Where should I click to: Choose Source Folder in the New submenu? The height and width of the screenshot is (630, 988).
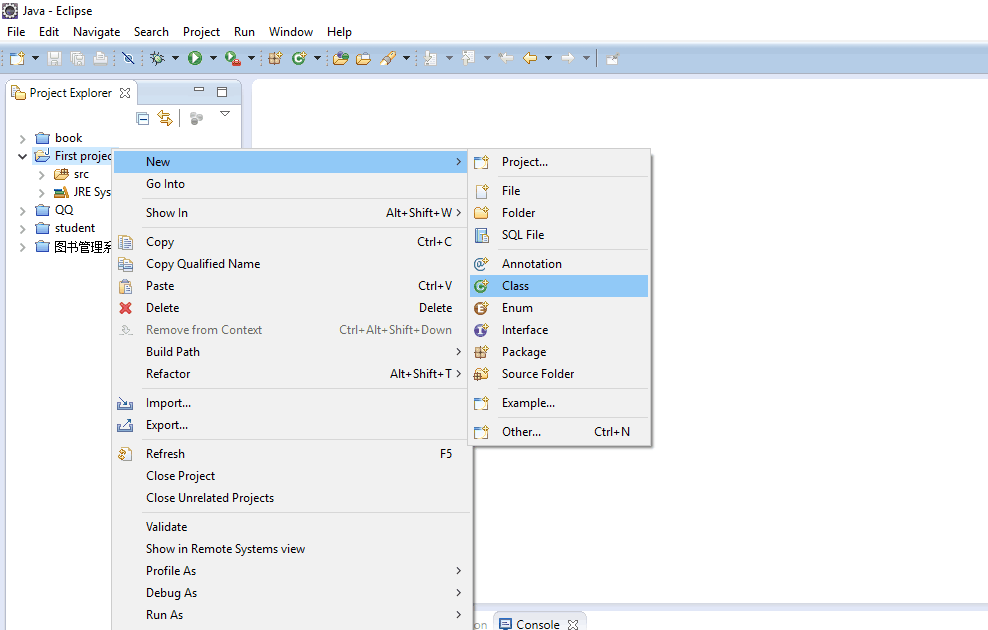click(x=559, y=374)
